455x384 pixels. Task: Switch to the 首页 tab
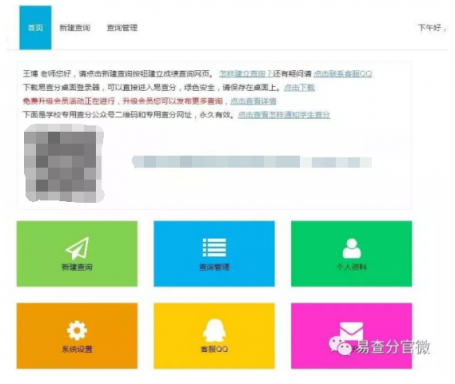[x=35, y=28]
